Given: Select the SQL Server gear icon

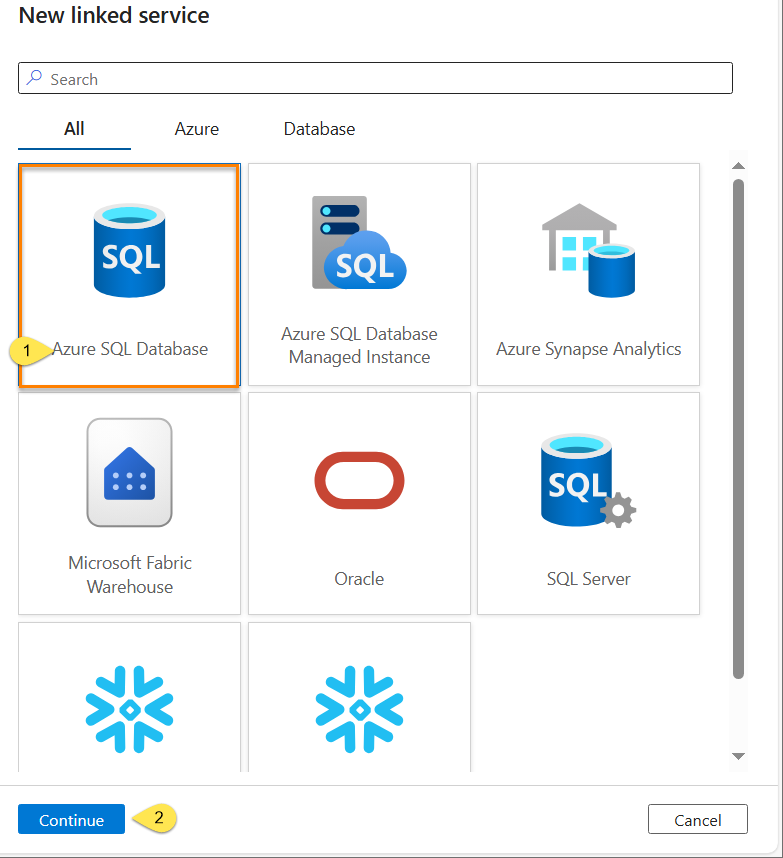Looking at the screenshot, I should [x=588, y=480].
